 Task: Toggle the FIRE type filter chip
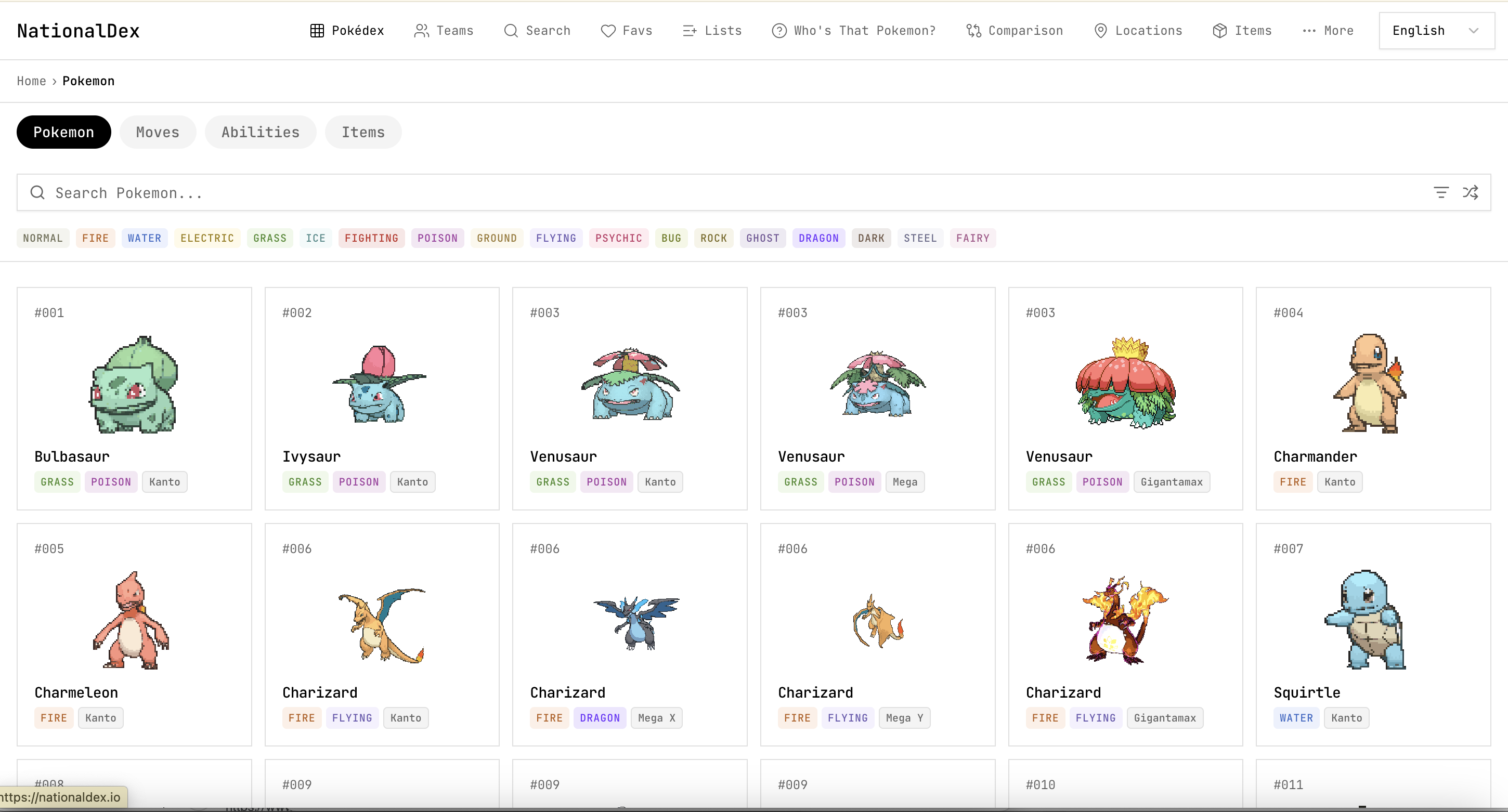[96, 238]
